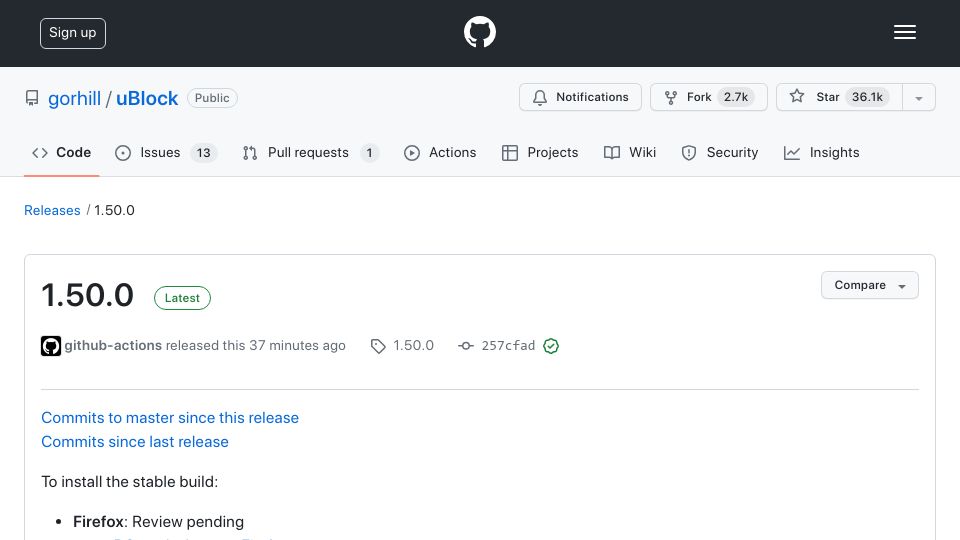Click the tag icon beside 1.50.0

click(x=378, y=346)
